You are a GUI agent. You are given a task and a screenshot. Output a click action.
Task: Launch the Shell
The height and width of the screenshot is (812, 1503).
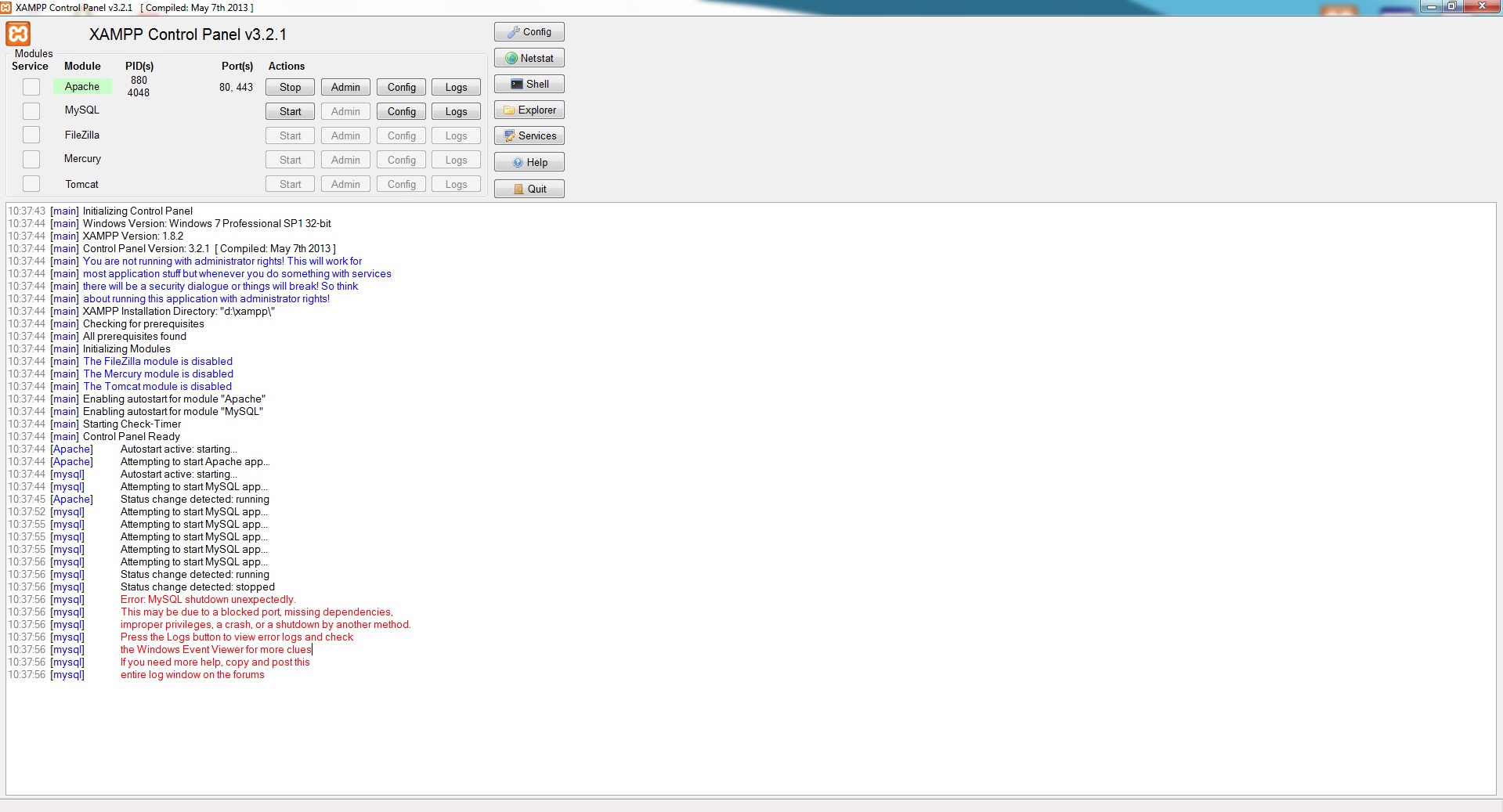tap(529, 84)
